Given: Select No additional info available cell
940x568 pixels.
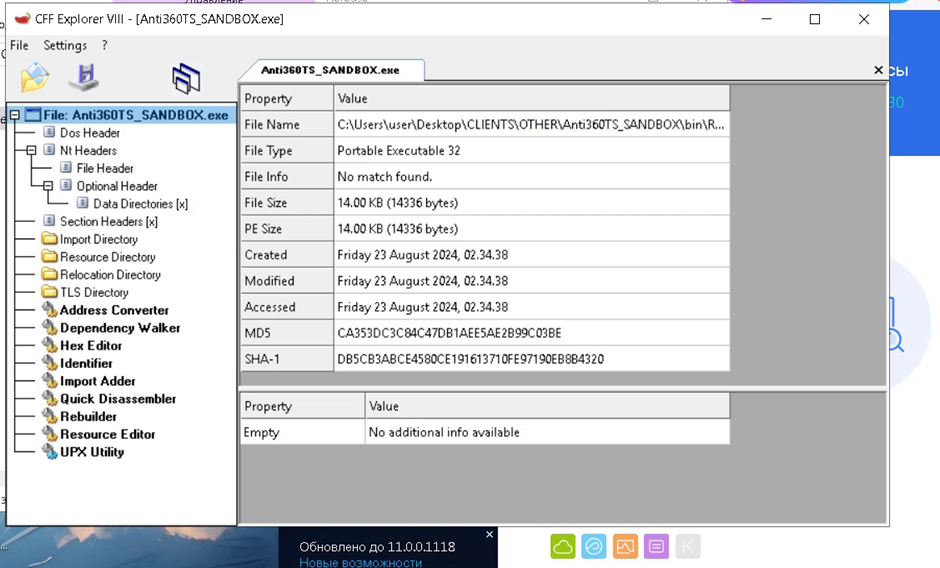Looking at the screenshot, I should tap(547, 432).
